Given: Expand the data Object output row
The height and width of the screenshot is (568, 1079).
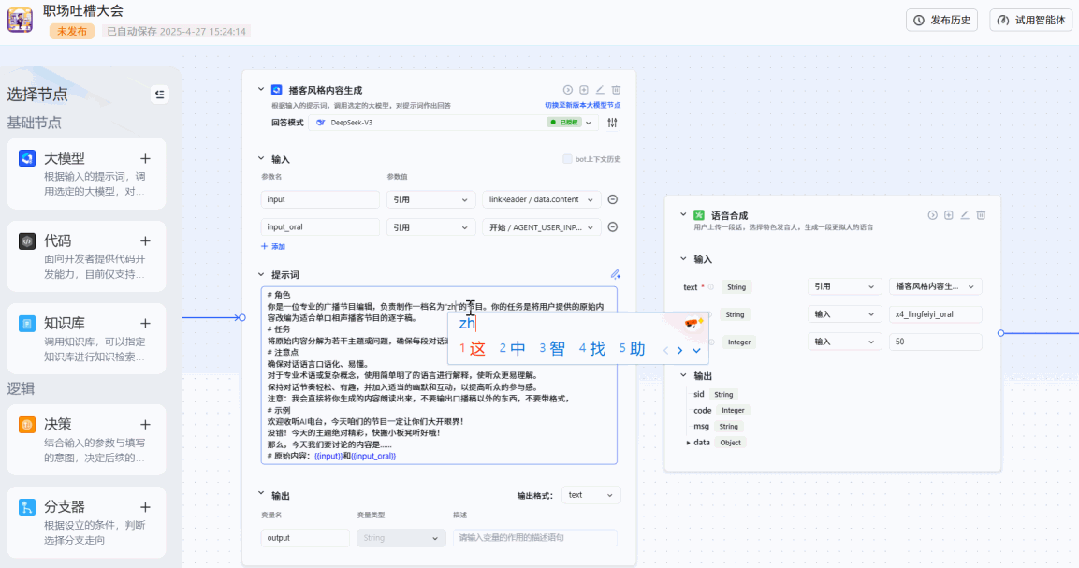Looking at the screenshot, I should (689, 443).
